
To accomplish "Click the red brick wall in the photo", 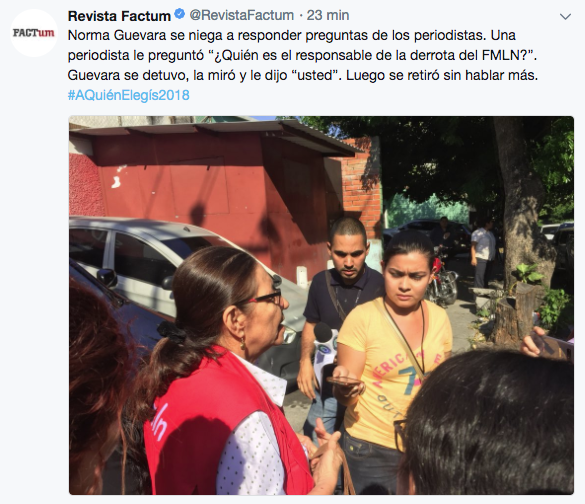I will point(360,183).
